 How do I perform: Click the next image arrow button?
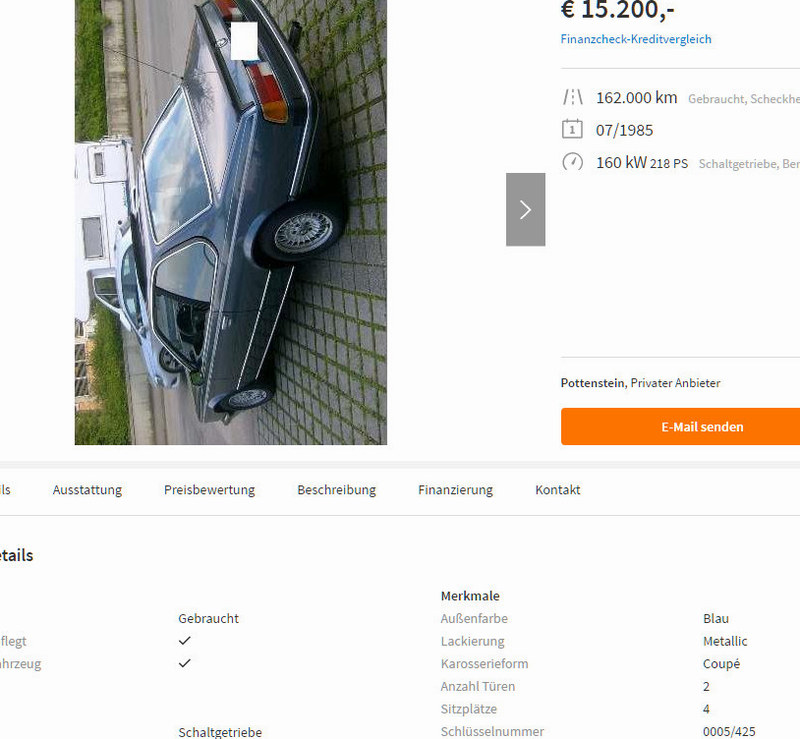pyautogui.click(x=526, y=209)
